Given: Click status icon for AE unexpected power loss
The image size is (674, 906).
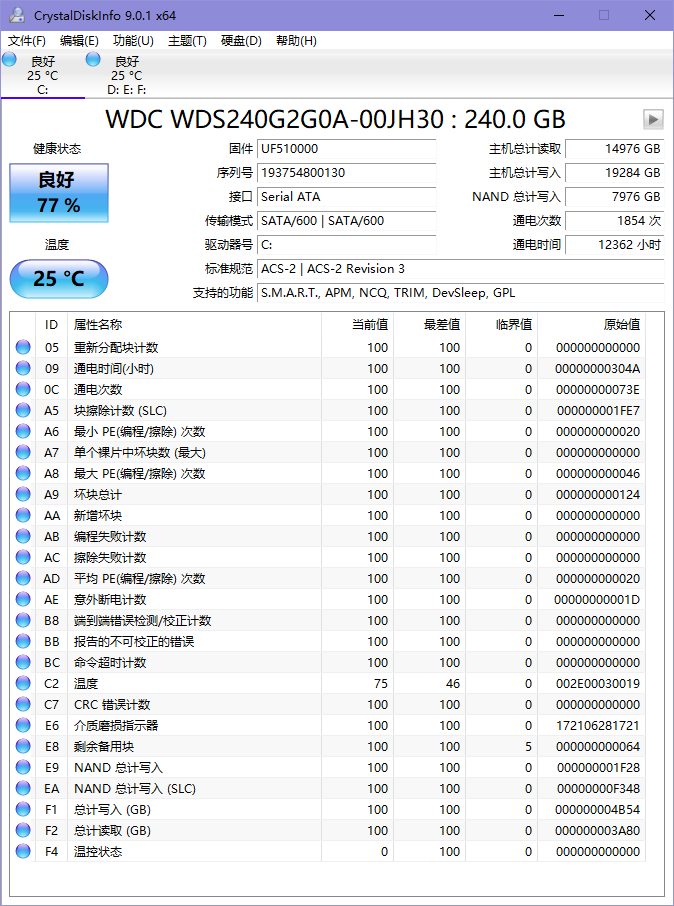Looking at the screenshot, I should [x=23, y=600].
